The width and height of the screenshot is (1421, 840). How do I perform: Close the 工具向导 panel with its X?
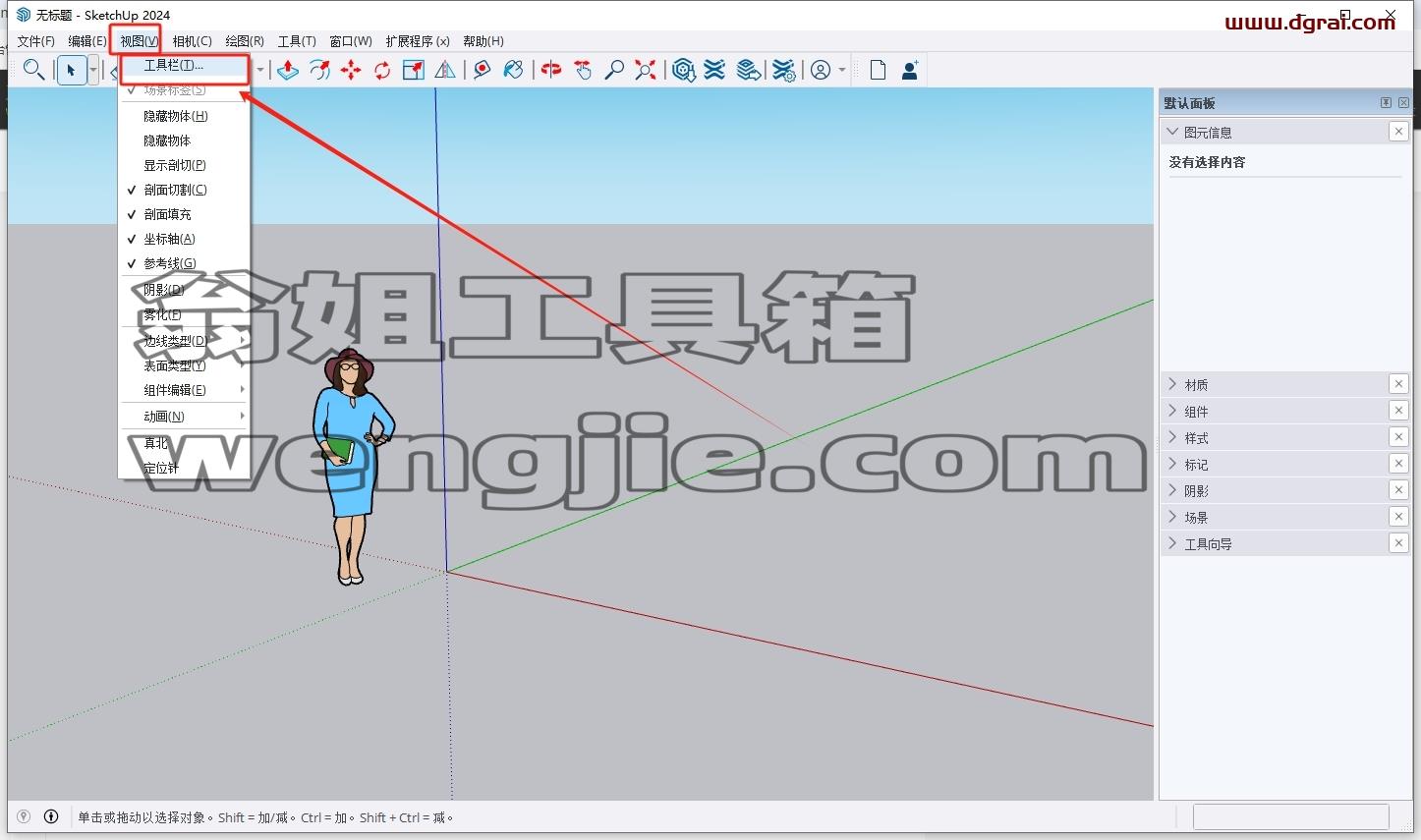pos(1398,543)
